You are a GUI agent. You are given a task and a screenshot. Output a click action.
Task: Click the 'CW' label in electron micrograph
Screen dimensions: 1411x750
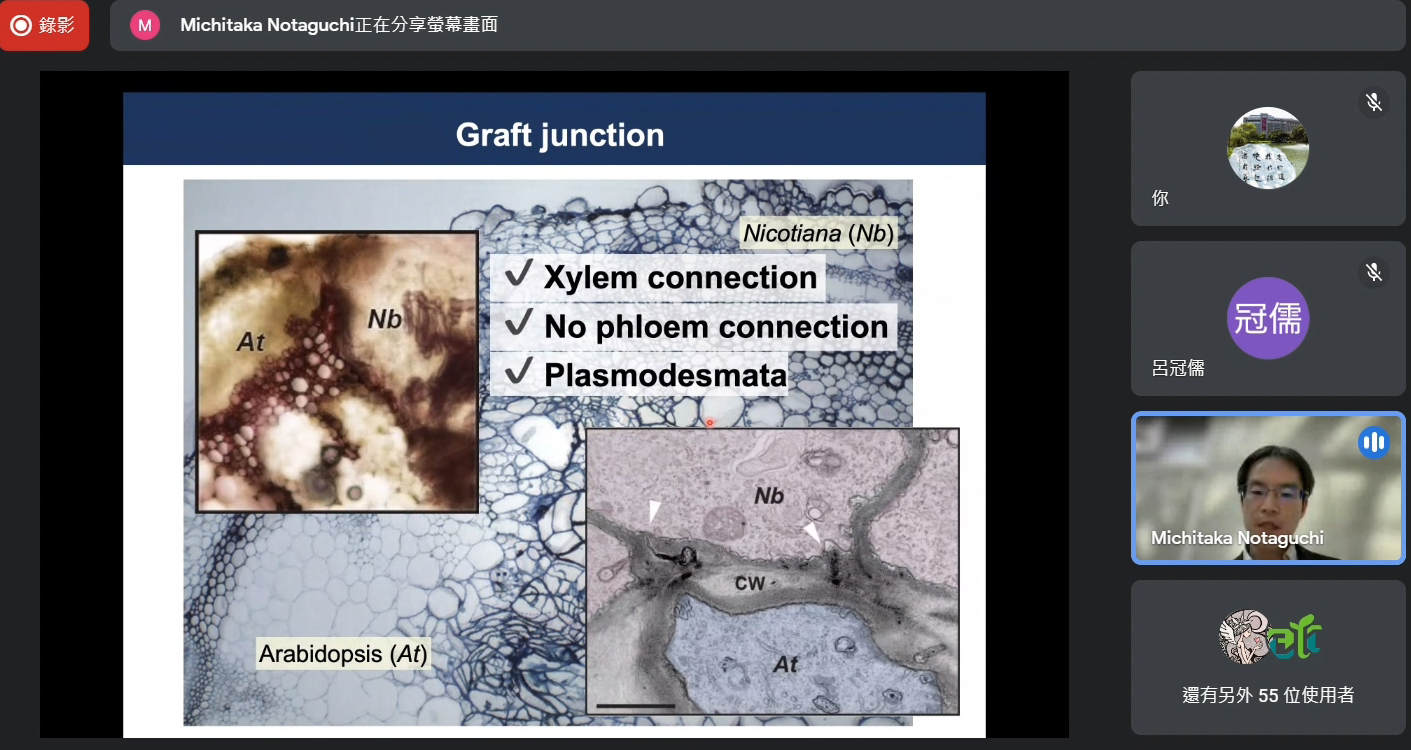click(x=749, y=583)
